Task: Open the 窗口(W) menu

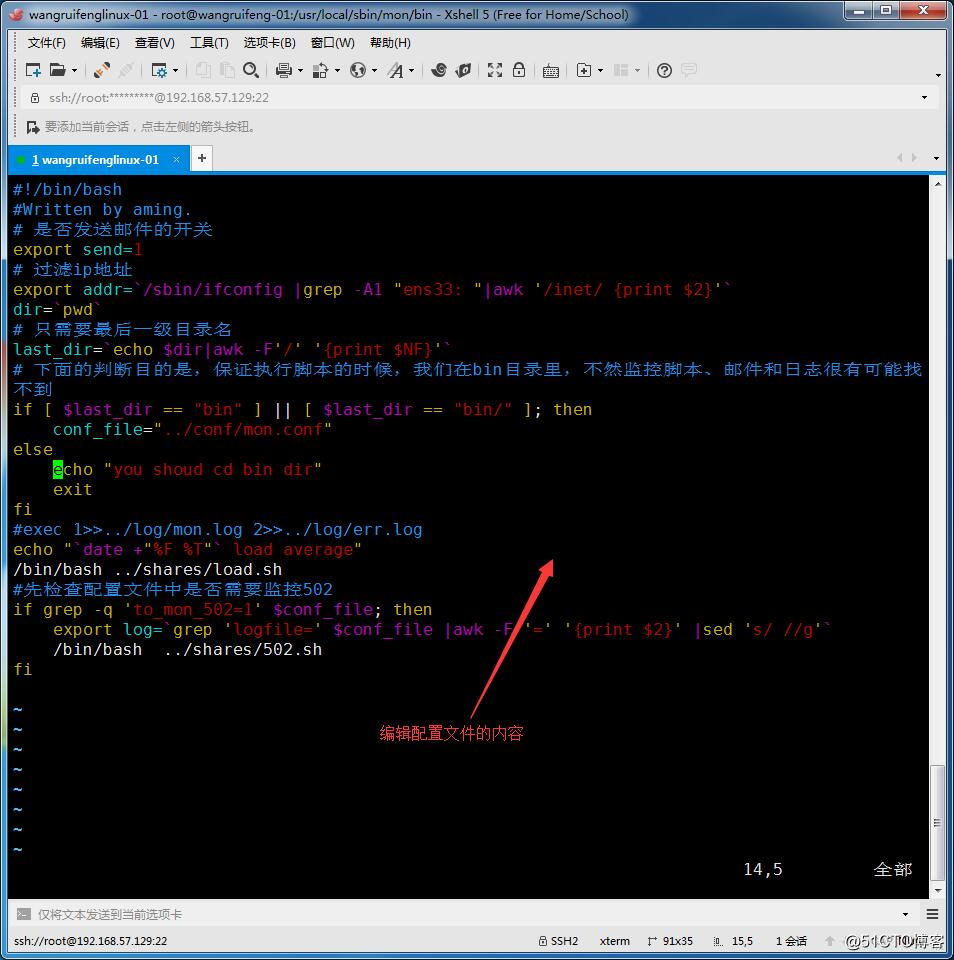Action: point(332,43)
